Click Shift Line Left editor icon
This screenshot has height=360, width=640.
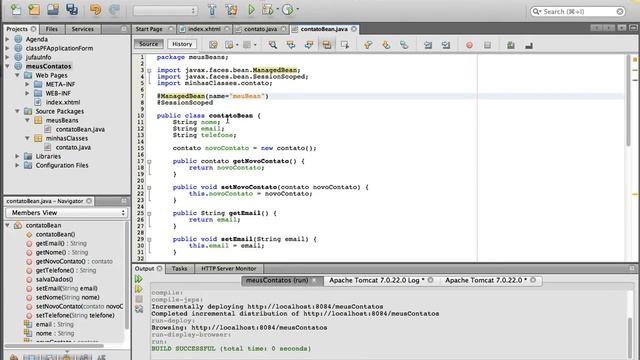point(428,45)
